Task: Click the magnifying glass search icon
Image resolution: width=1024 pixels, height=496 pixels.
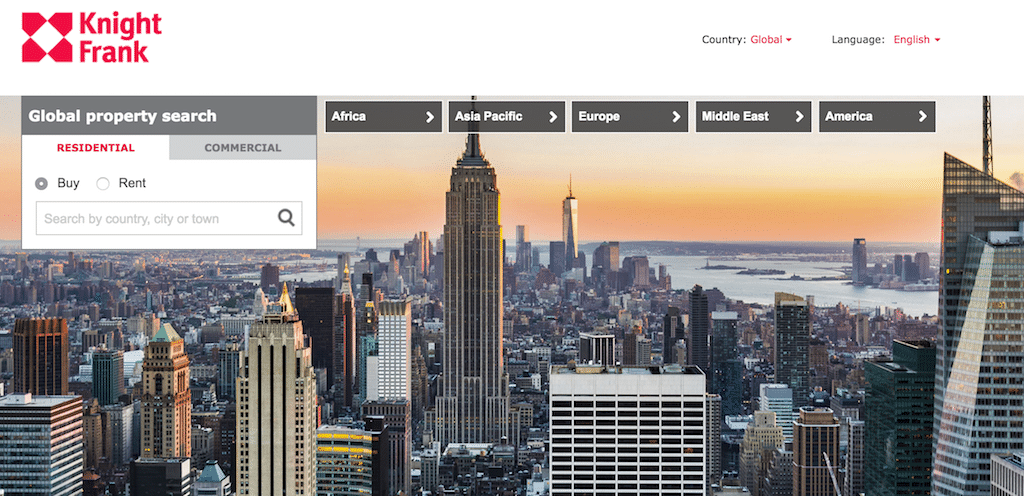Action: coord(286,218)
